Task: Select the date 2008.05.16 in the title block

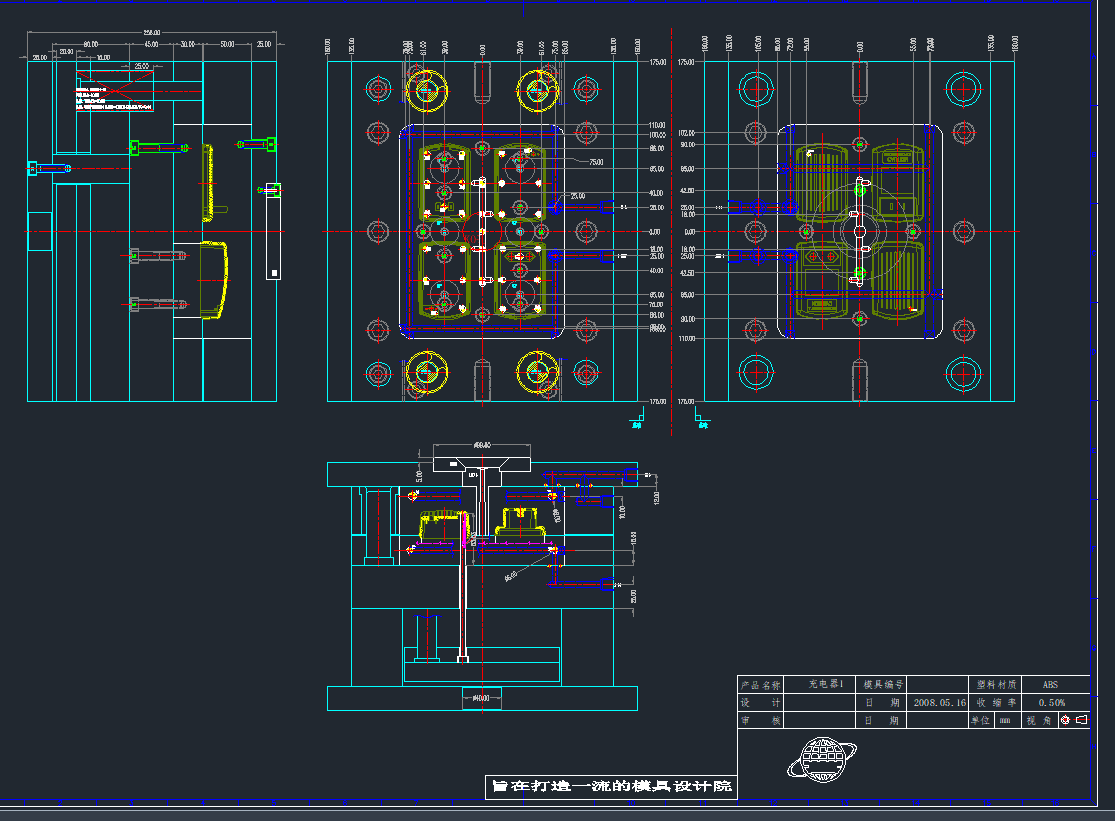Action: click(939, 703)
